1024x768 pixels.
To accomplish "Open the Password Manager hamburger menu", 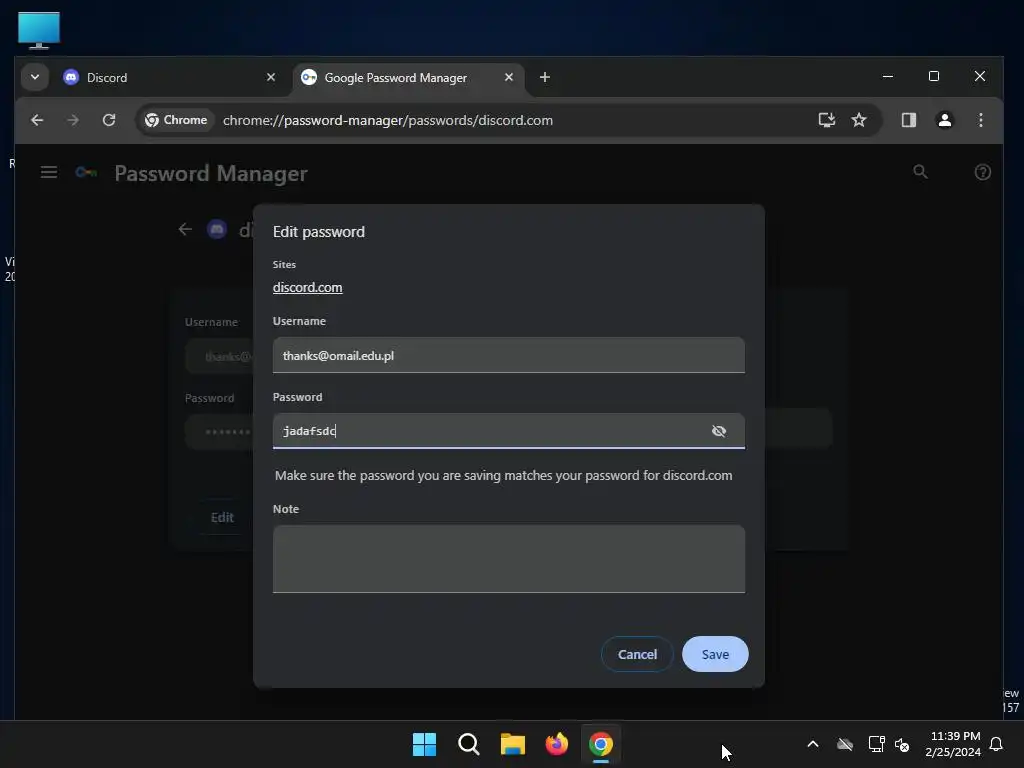I will tap(49, 172).
